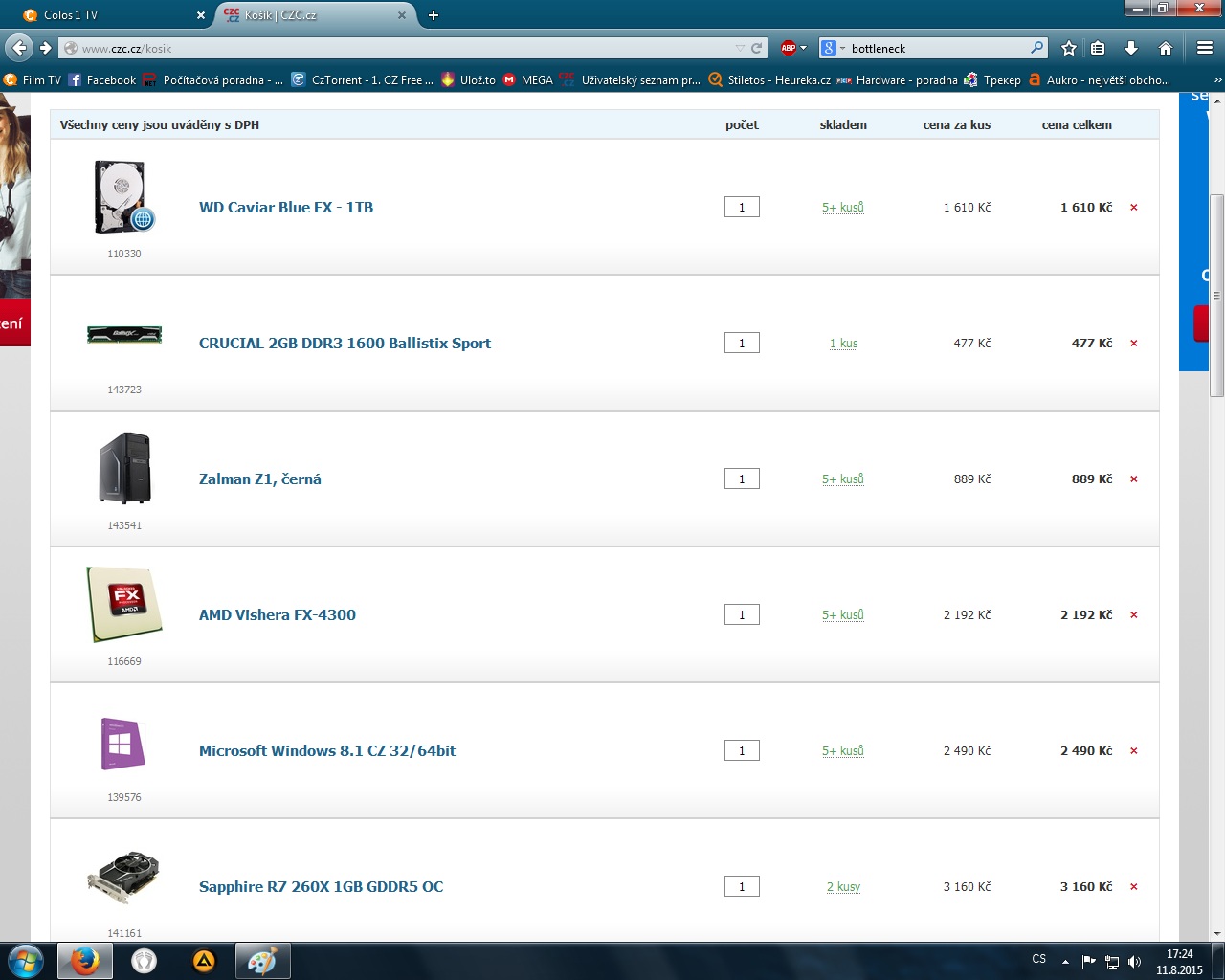Open the CzTorrent bookmark
Screen dimensions: 1225x980
coord(363,80)
